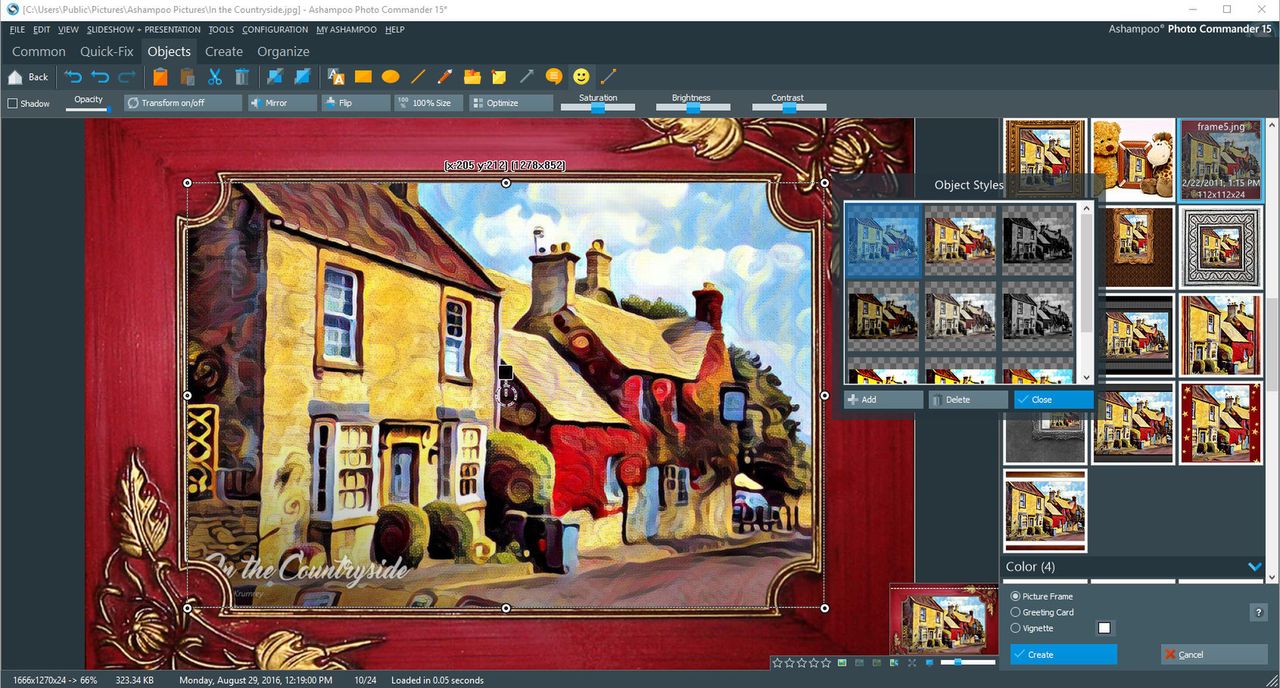Select the pencil drawing tool
Viewport: 1280px width, 688px height.
445,77
